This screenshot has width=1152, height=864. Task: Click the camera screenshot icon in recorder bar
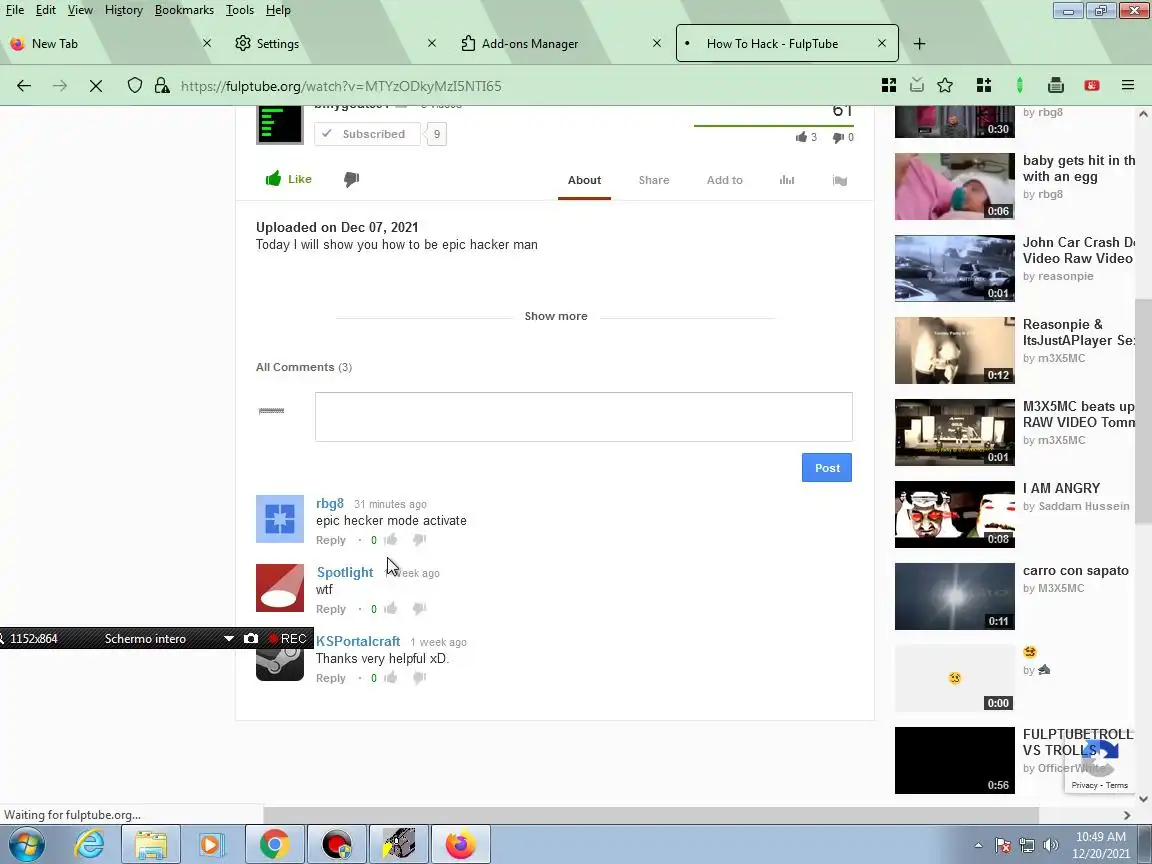[251, 638]
